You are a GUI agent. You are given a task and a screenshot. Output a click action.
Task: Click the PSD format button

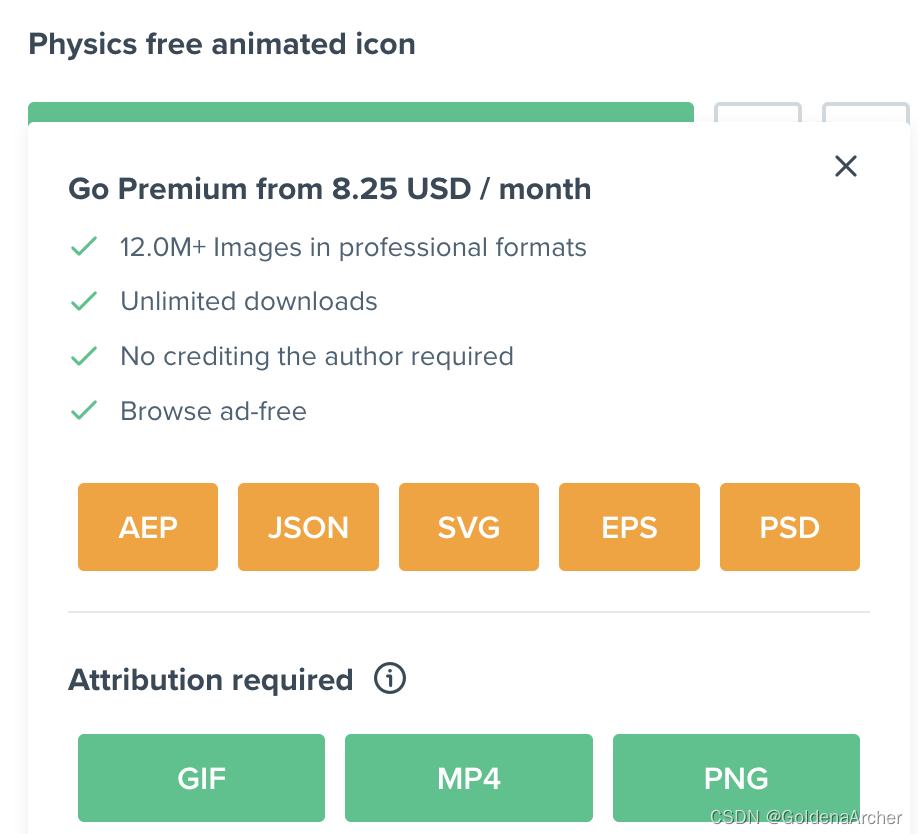pyautogui.click(x=790, y=527)
